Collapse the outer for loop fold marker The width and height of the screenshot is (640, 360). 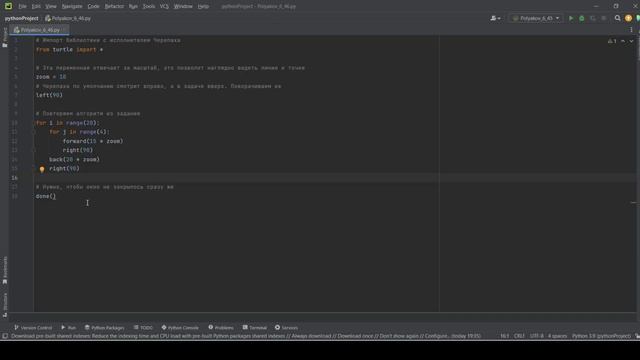(x=34, y=123)
